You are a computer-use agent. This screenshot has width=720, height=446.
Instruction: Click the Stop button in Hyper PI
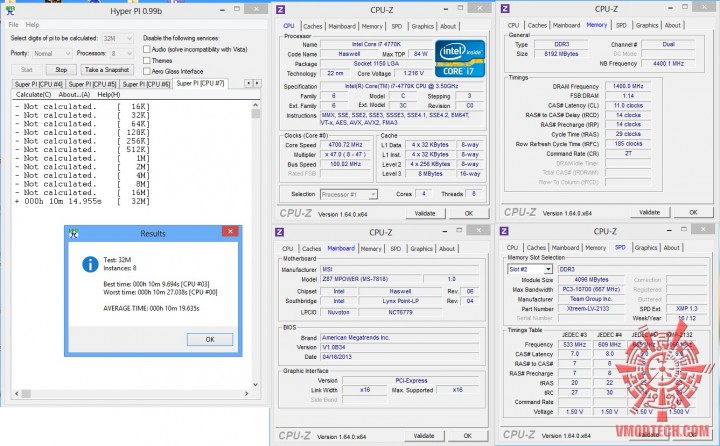61,70
